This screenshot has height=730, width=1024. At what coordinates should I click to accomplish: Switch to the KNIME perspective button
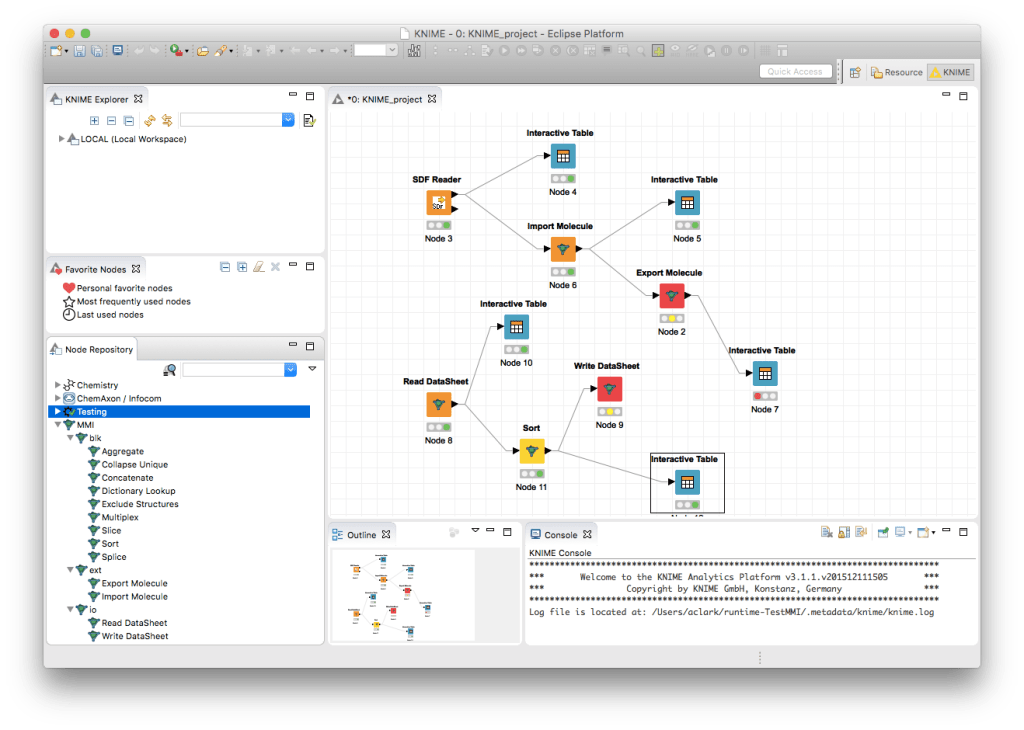pos(950,72)
